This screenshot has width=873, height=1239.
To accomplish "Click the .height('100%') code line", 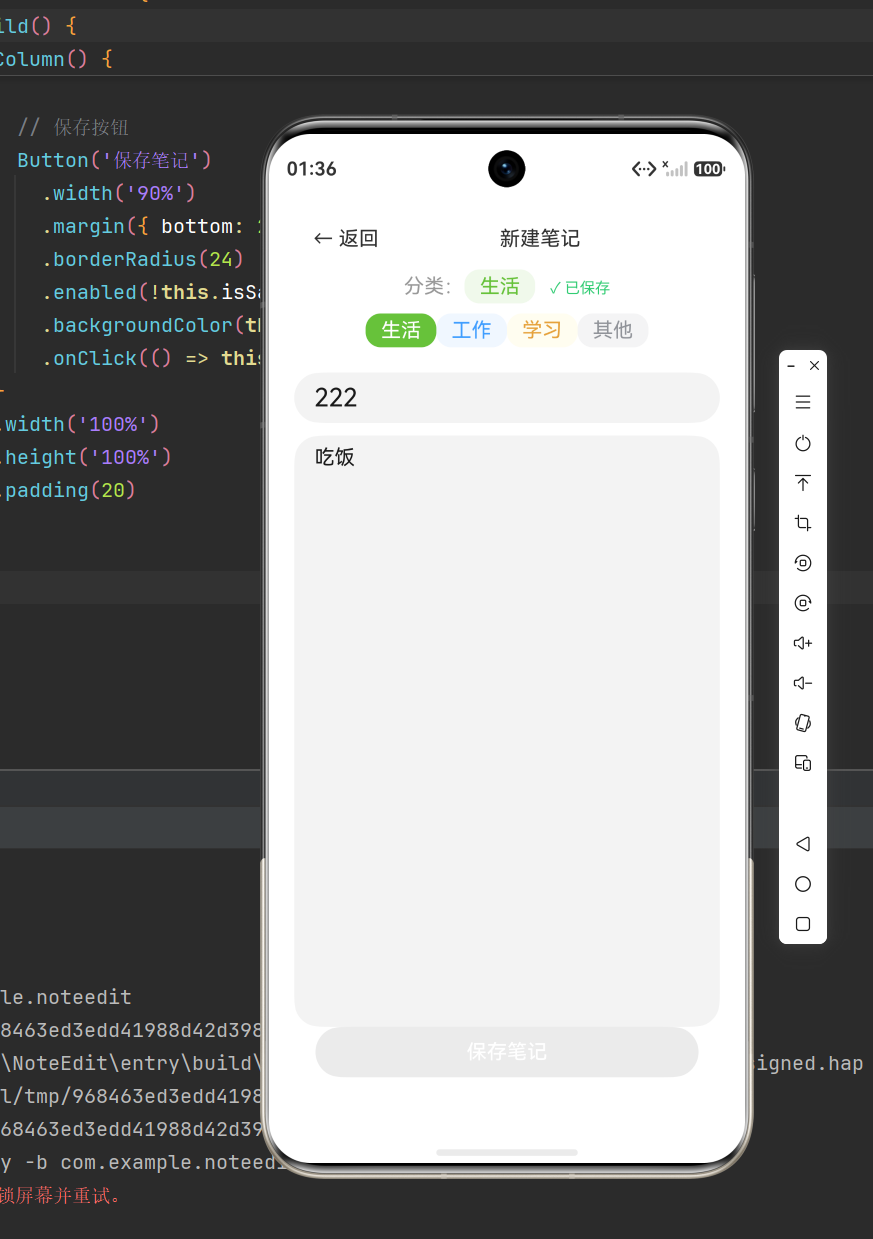I will 86,457.
